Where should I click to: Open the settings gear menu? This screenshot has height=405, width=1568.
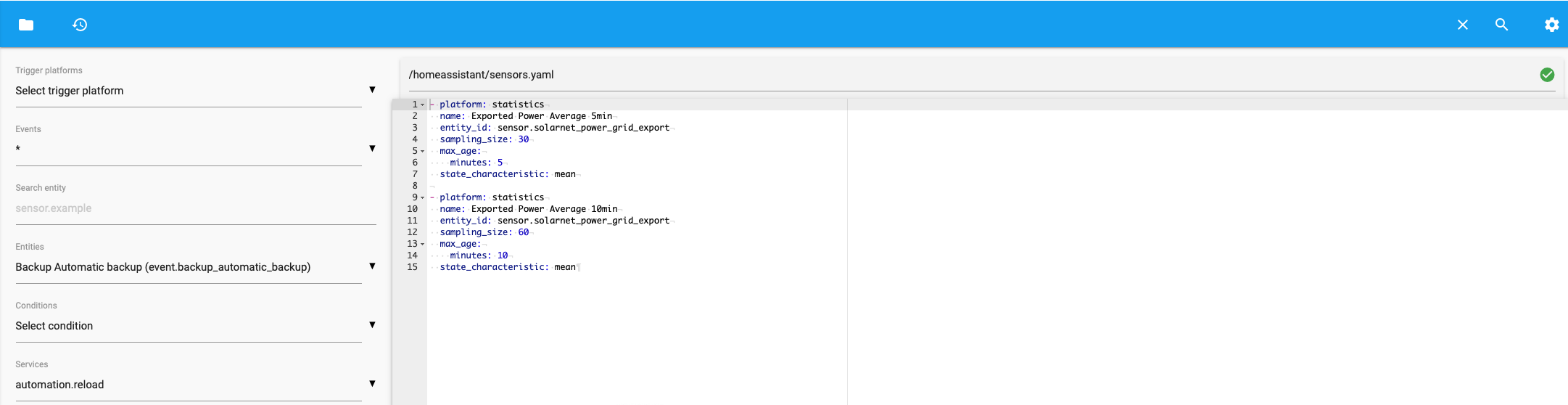click(x=1551, y=25)
